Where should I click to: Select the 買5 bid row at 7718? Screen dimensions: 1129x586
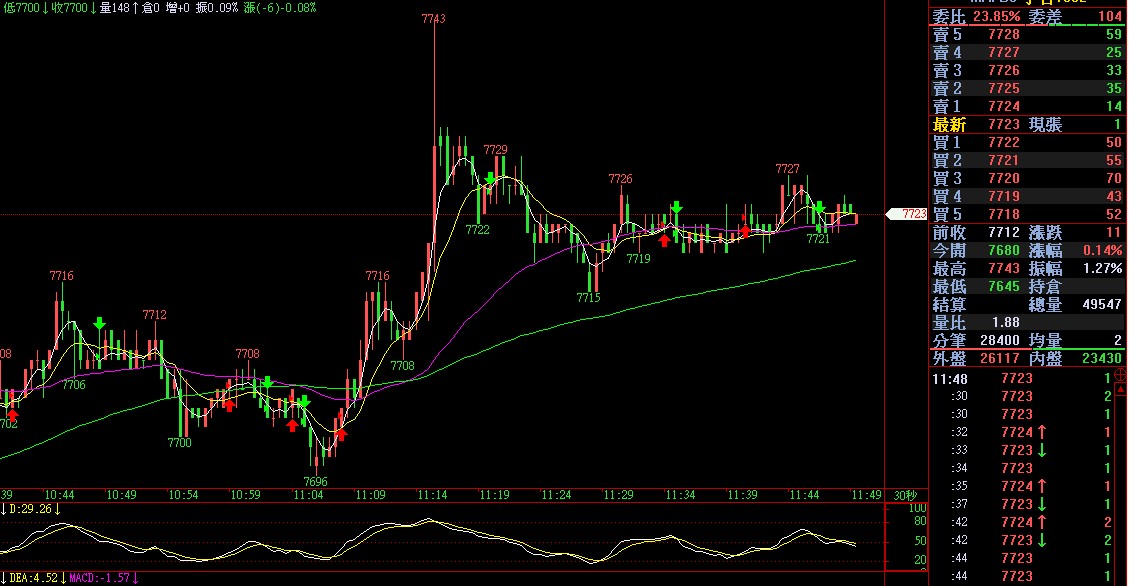pyautogui.click(x=1027, y=215)
